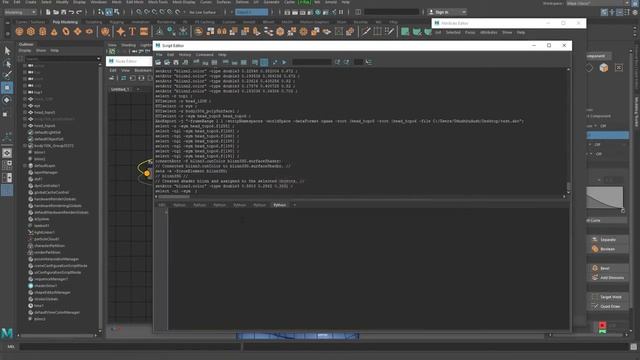
Task: Create a polygon cube from the shelf
Action: click(31, 31)
